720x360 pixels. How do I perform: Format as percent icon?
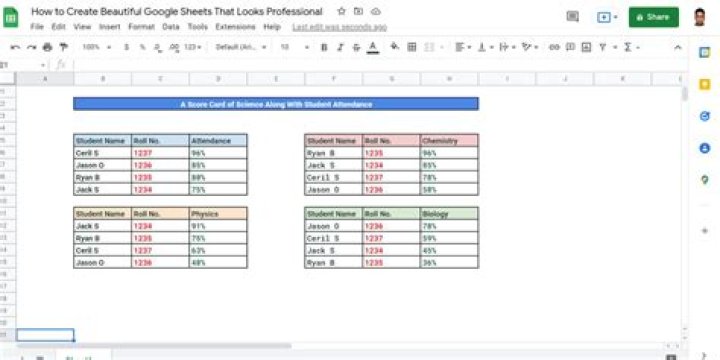point(142,47)
